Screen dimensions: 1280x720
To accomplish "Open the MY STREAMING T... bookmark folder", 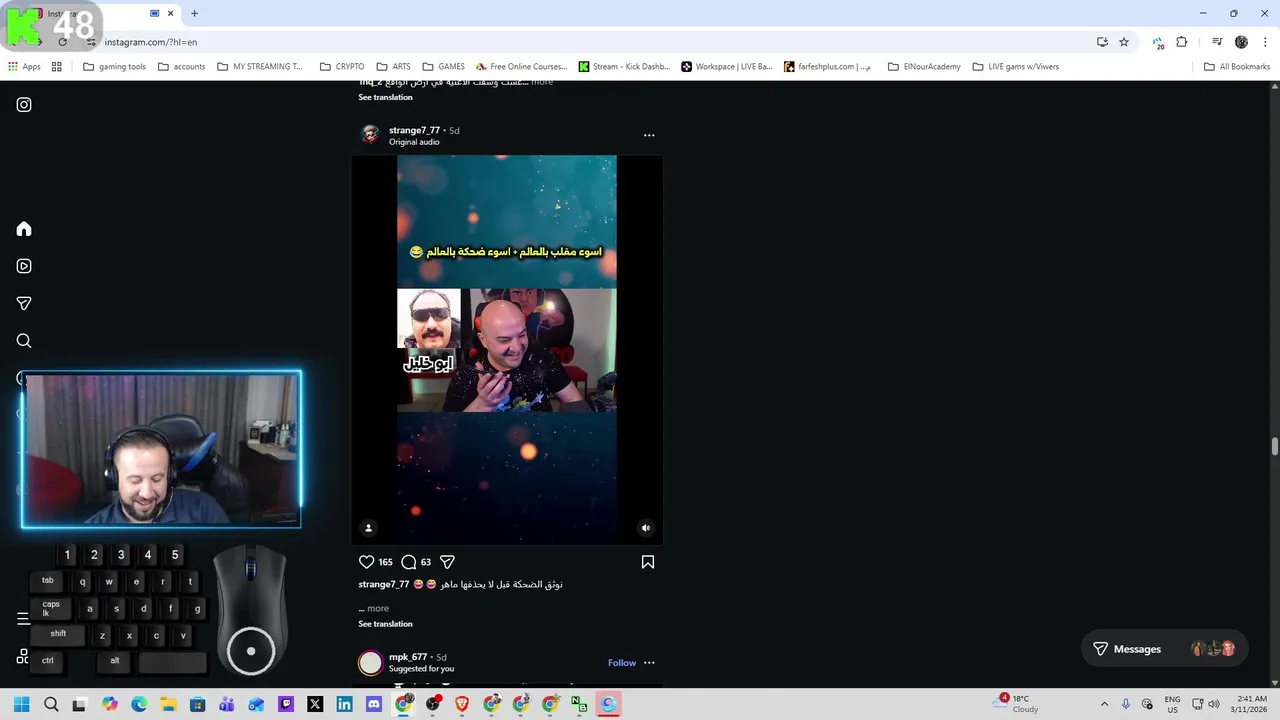I will tap(259, 67).
